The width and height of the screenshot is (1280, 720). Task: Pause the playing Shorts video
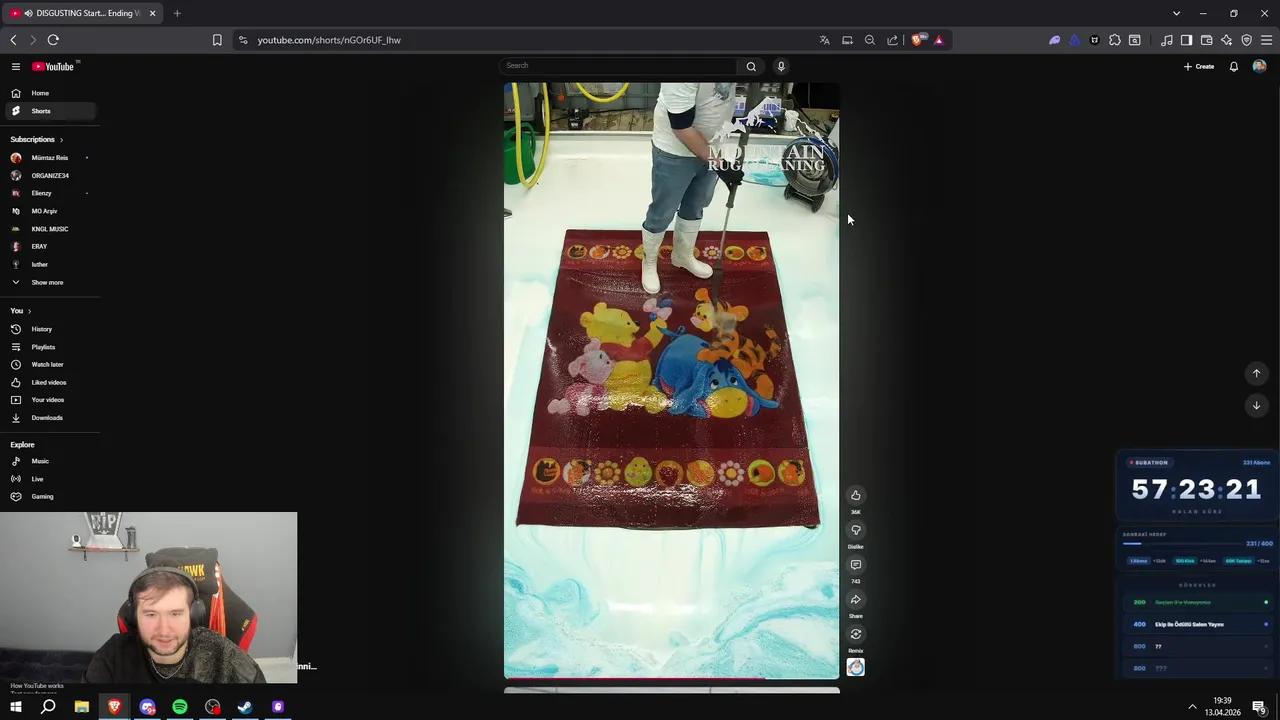tap(671, 380)
